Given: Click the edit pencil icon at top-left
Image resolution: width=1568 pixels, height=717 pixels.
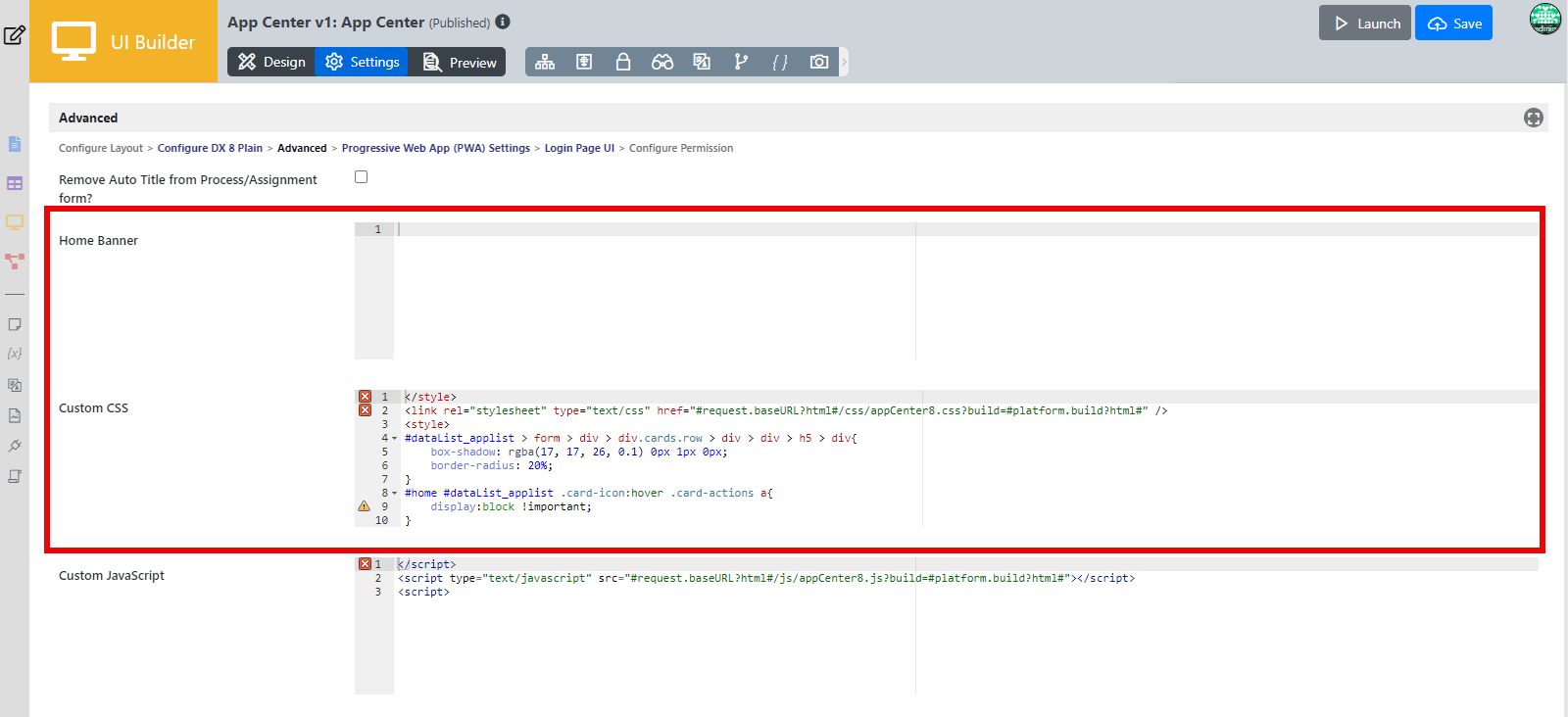Looking at the screenshot, I should click(15, 35).
